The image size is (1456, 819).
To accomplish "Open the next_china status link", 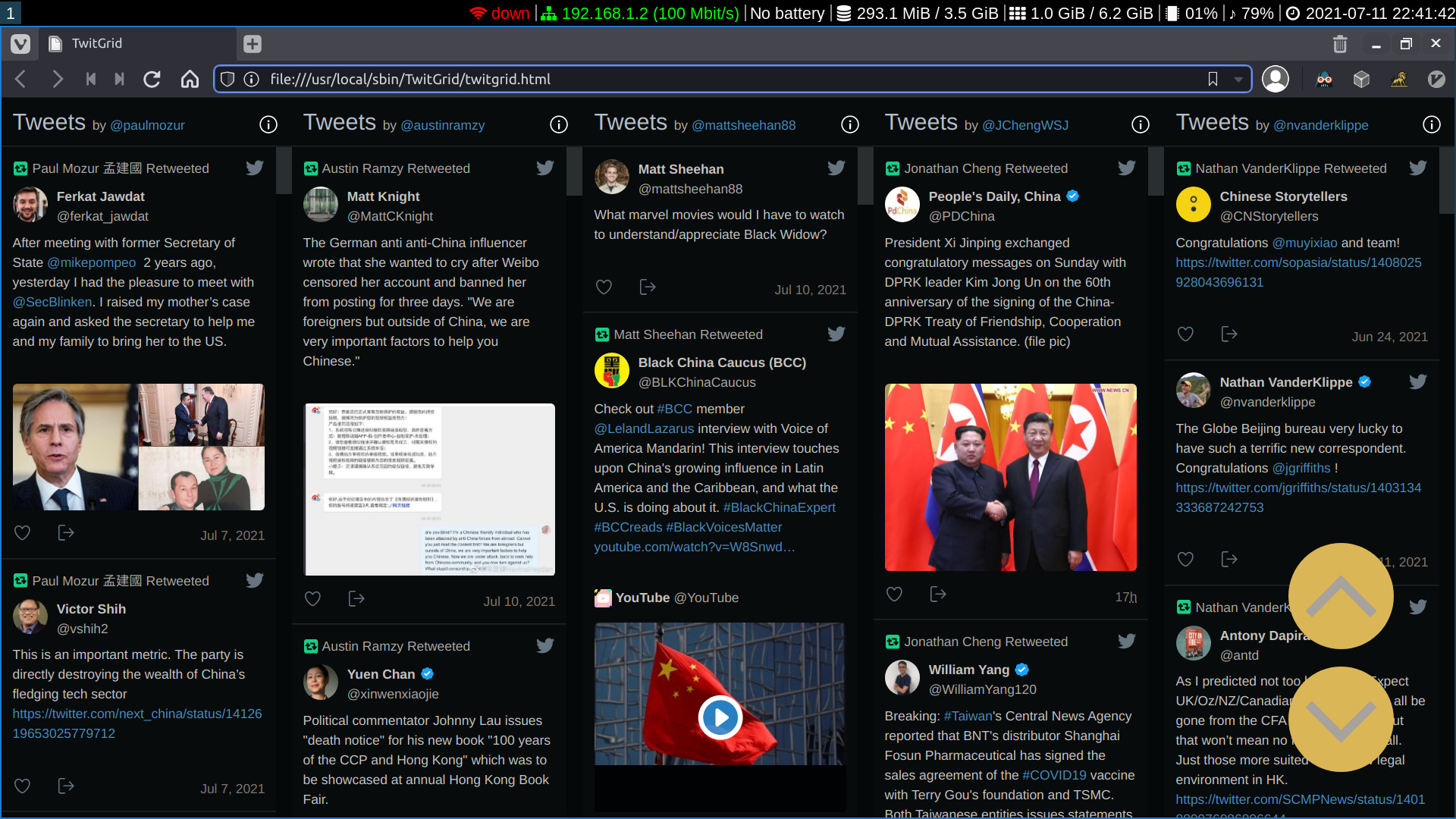I will [x=137, y=723].
